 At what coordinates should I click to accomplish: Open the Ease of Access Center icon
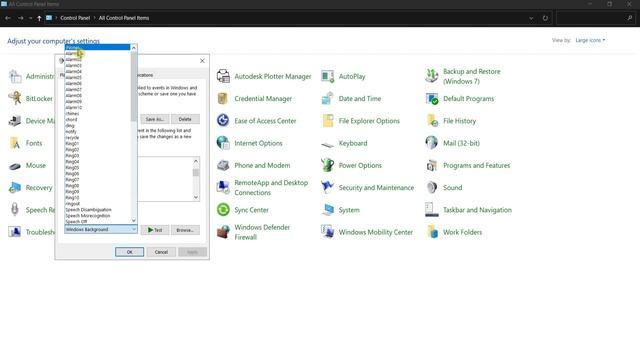[223, 121]
